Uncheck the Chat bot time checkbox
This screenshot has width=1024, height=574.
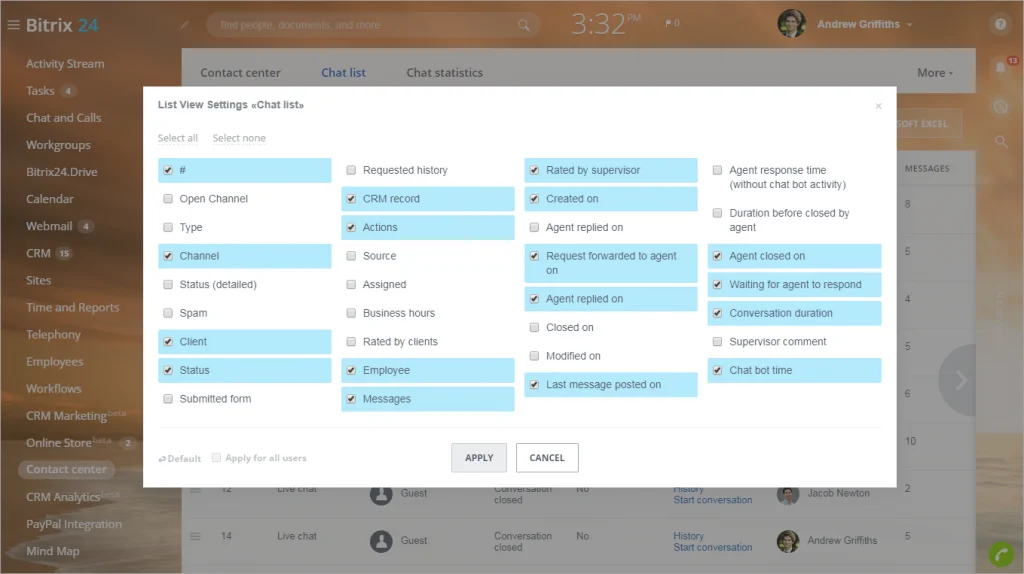[x=718, y=370]
